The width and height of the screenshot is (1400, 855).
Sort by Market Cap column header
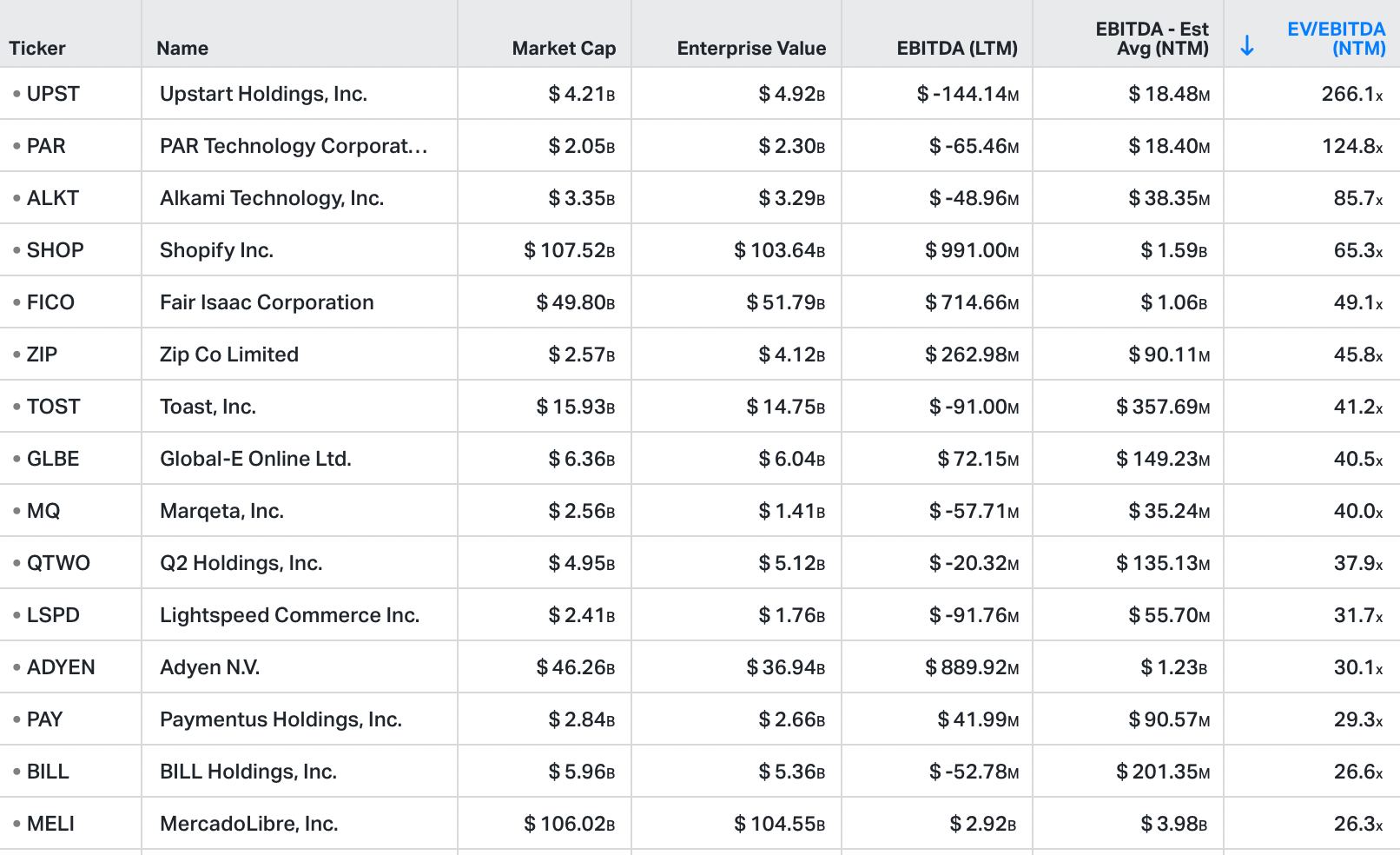[564, 49]
